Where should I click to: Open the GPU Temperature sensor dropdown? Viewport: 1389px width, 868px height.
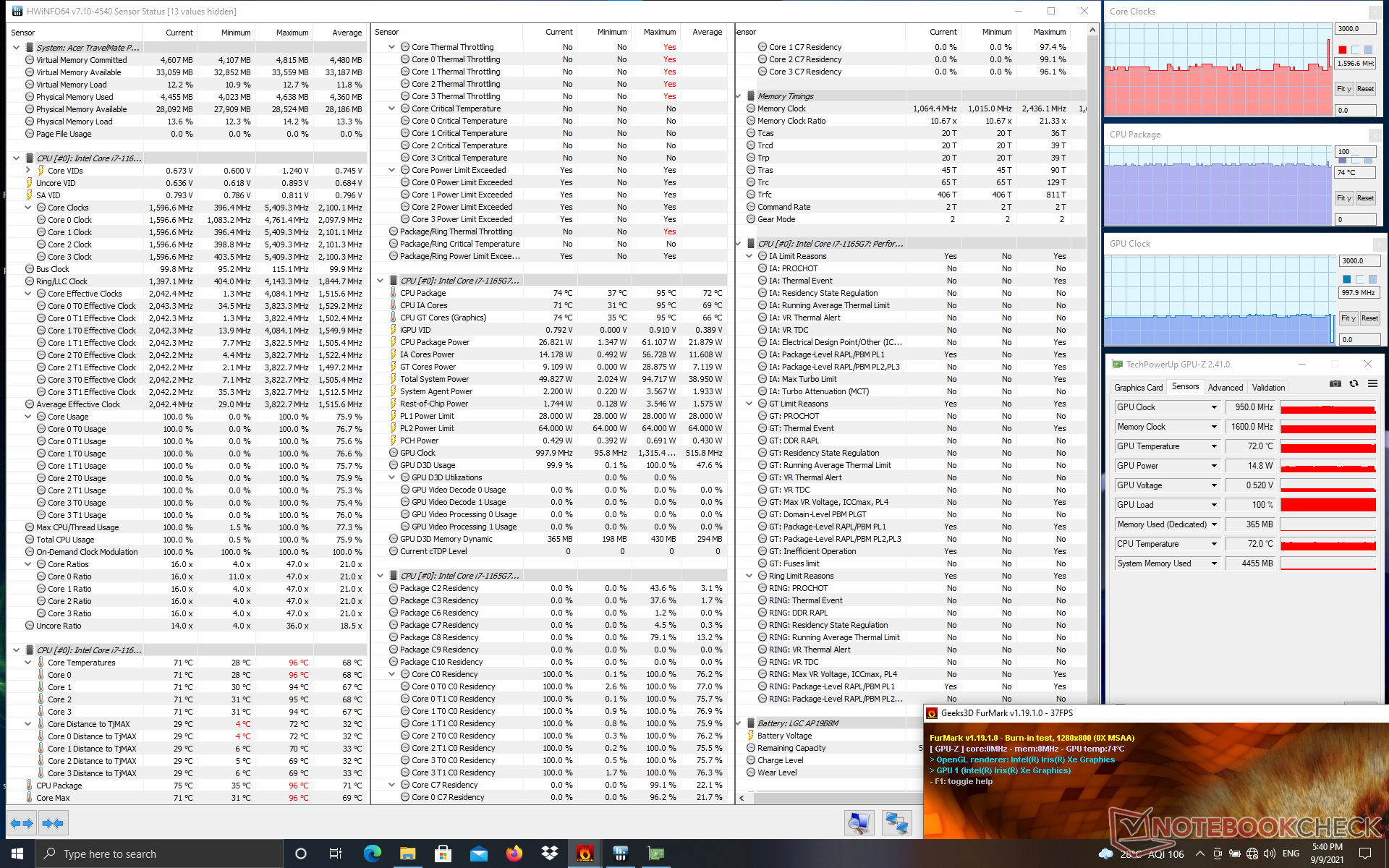coord(1214,446)
